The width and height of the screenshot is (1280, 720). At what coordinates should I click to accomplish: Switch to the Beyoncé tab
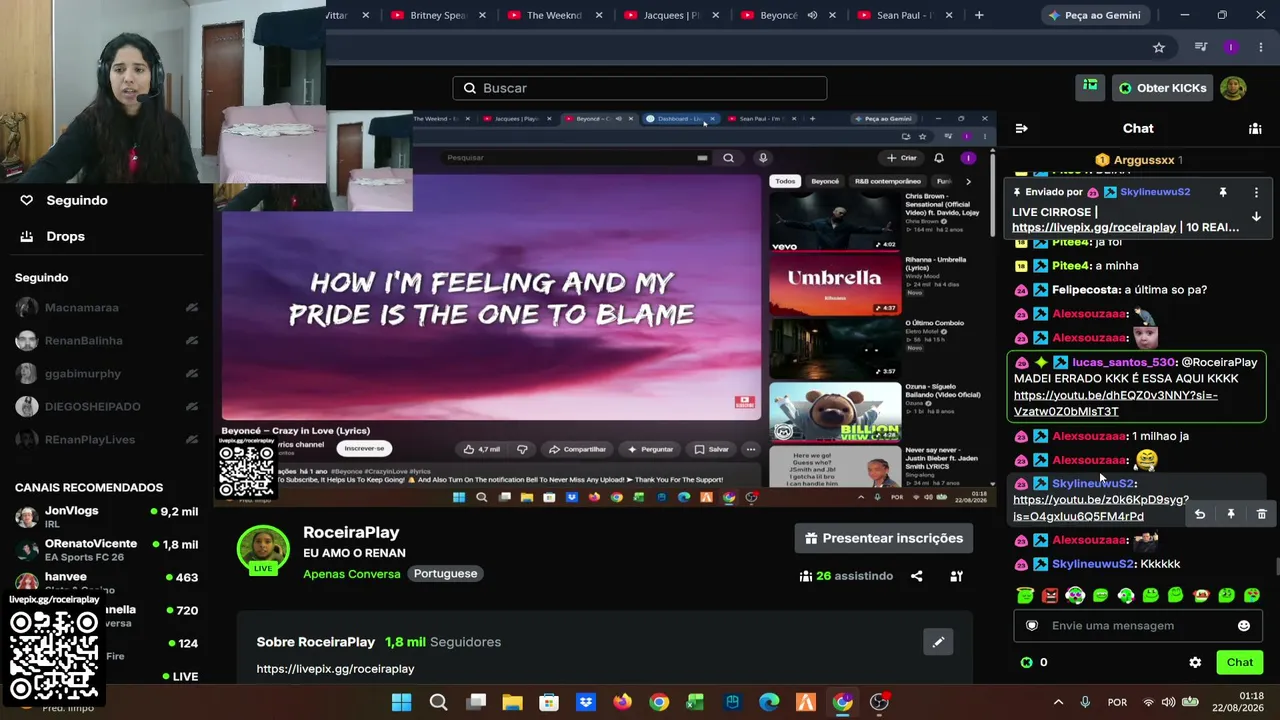[x=780, y=15]
